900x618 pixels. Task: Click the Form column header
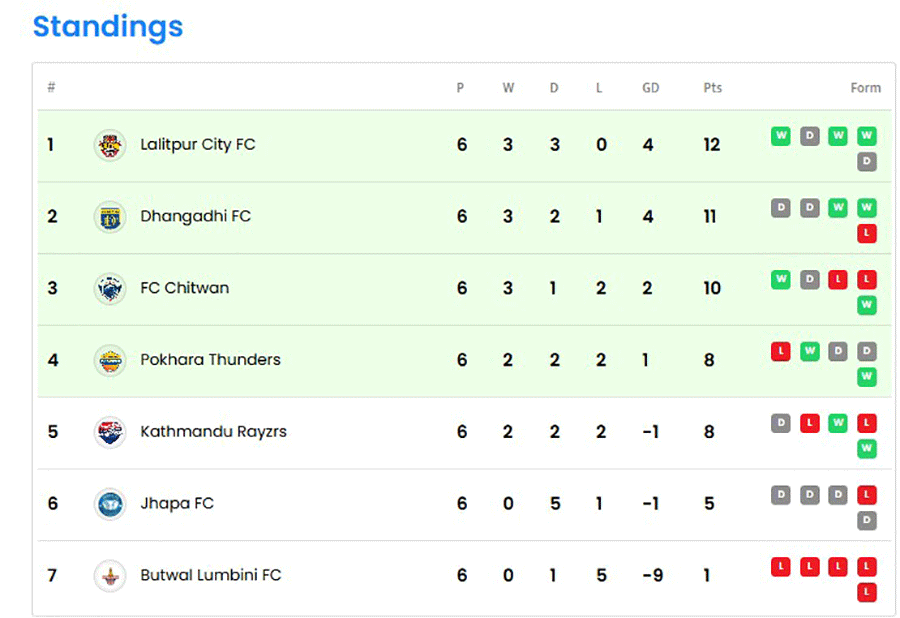point(866,88)
